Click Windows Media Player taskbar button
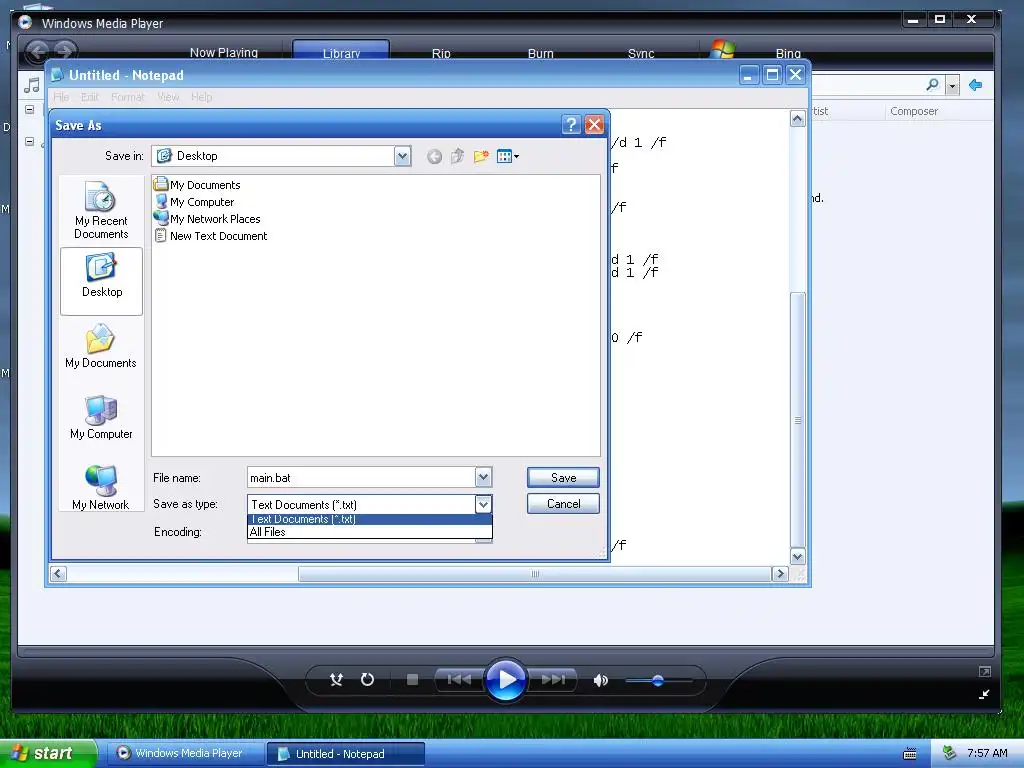 [184, 754]
